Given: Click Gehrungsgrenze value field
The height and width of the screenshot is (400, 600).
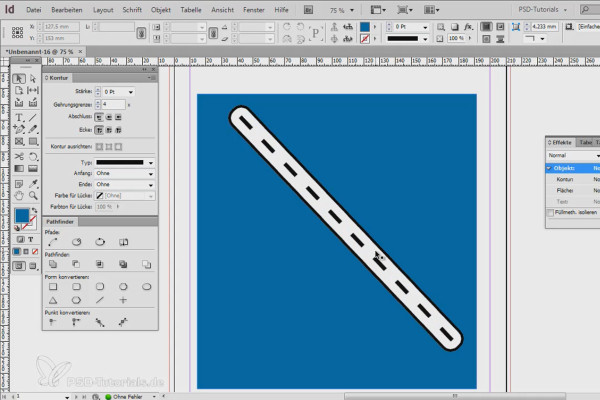Looking at the screenshot, I should tap(113, 104).
